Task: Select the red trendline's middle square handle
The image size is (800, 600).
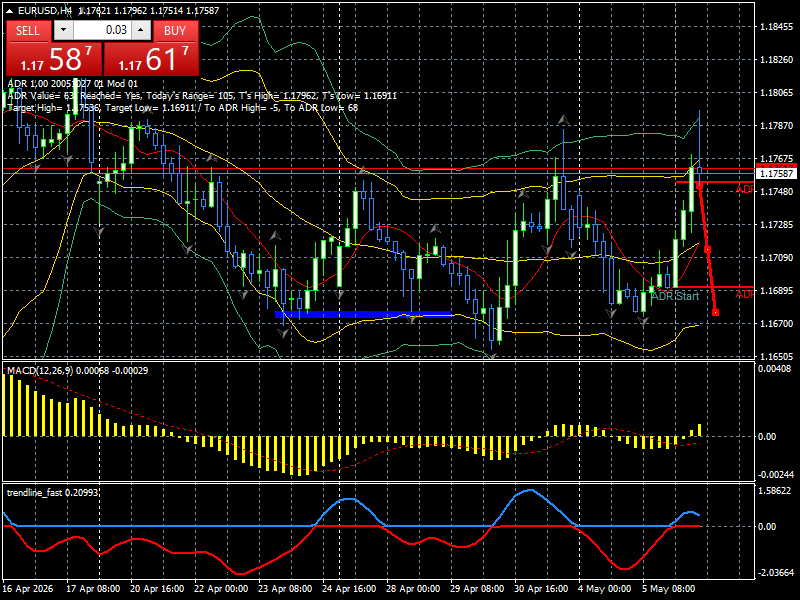Action: (707, 249)
